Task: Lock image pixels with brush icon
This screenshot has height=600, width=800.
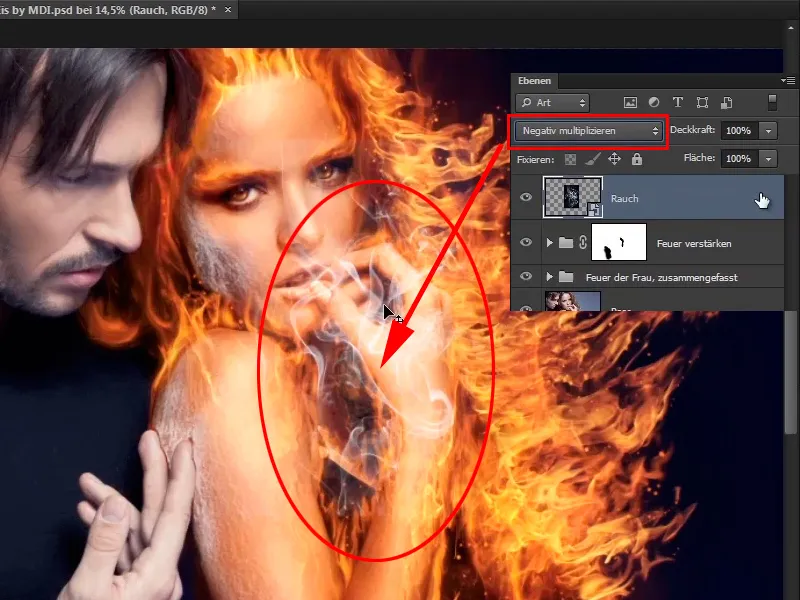Action: pos(592,160)
